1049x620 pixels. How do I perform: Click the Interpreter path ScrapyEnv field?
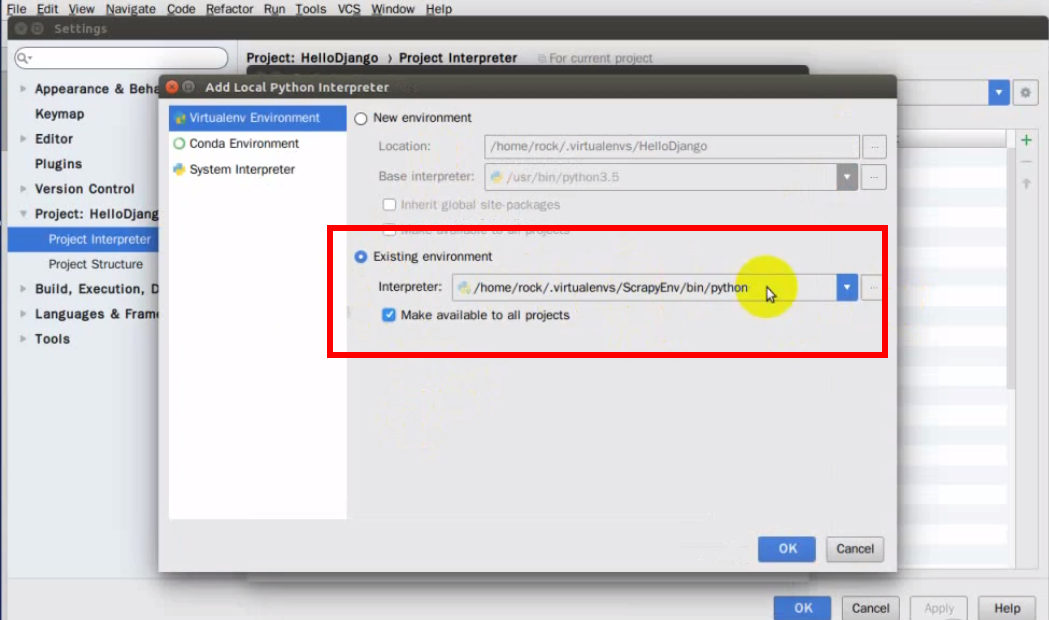[x=644, y=288]
